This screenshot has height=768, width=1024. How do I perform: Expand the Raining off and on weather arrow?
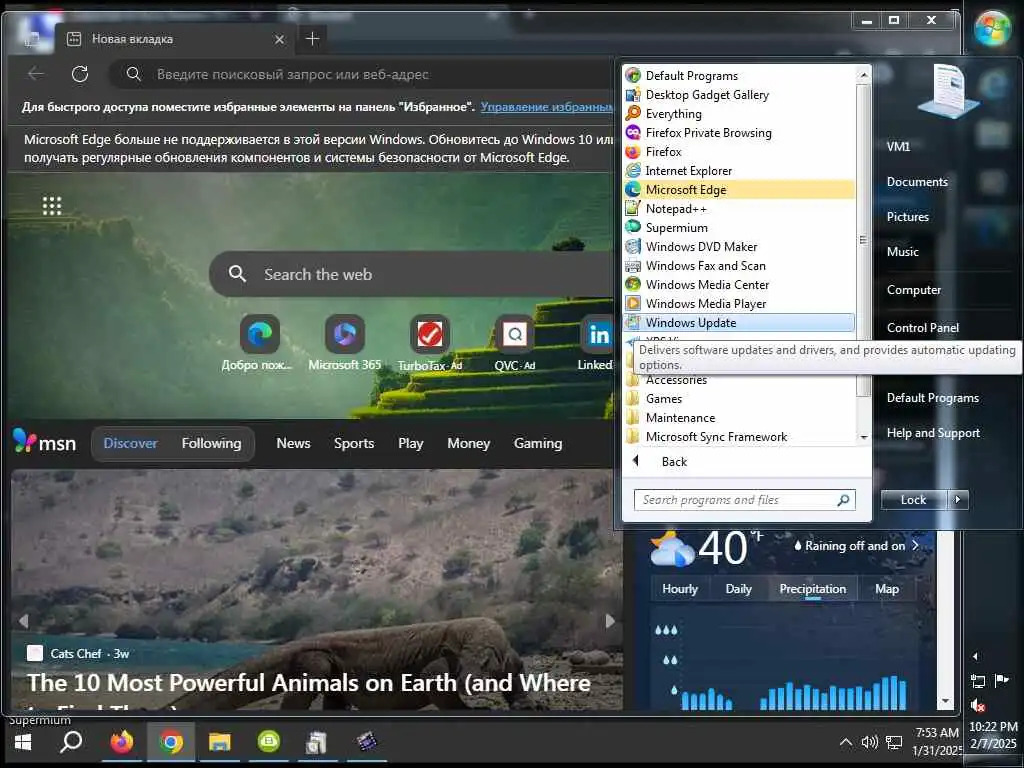(x=916, y=545)
